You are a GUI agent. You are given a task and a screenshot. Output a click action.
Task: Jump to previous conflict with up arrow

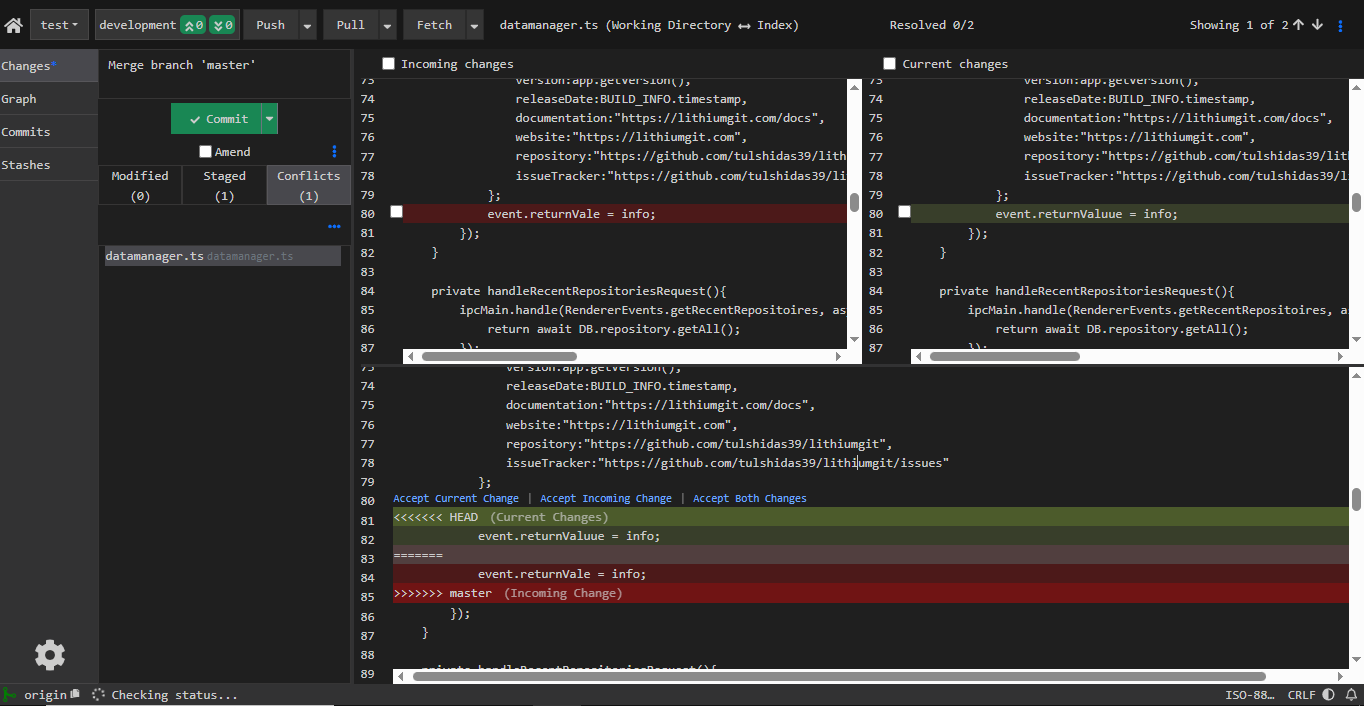(1298, 25)
